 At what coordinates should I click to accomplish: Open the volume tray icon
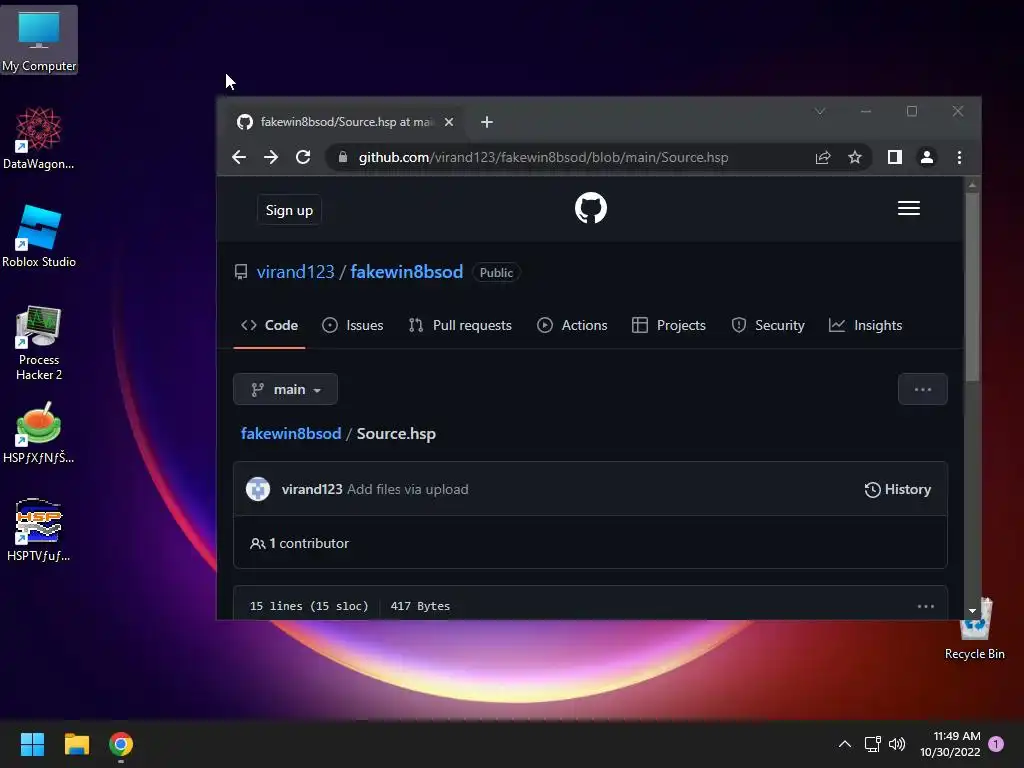coord(897,744)
